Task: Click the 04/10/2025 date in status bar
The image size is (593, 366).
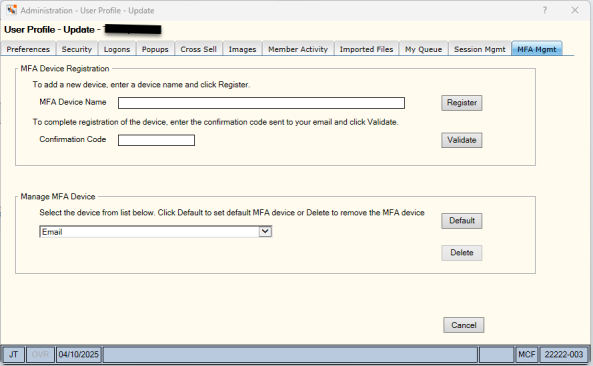Action: coord(79,355)
